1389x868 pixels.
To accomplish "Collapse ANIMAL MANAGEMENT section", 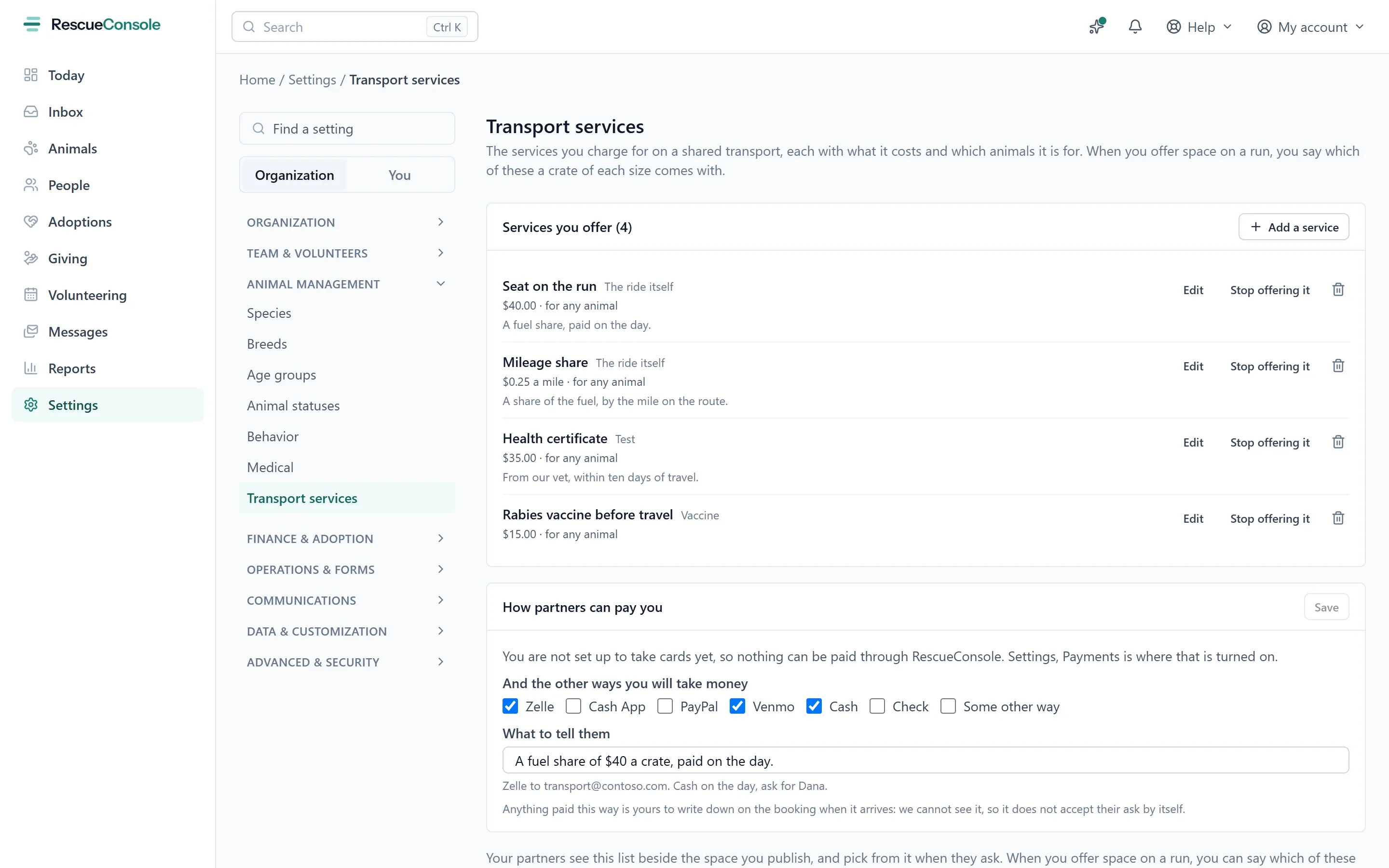I will [347, 284].
